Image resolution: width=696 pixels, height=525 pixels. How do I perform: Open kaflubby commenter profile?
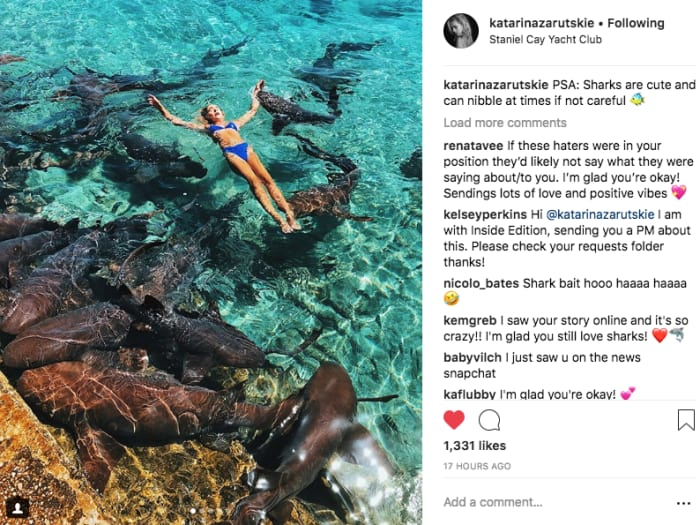tap(469, 394)
